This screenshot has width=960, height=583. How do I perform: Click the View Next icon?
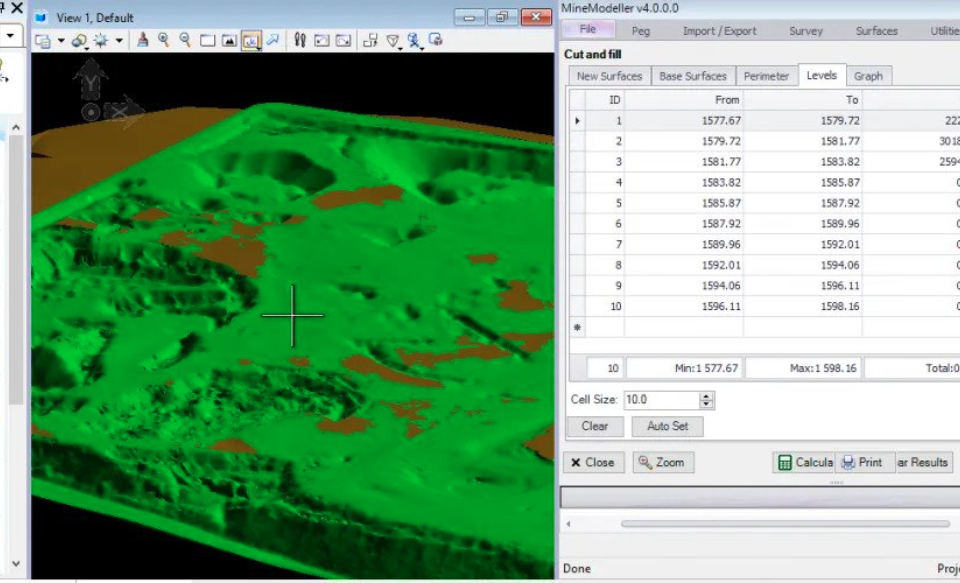pyautogui.click(x=343, y=41)
